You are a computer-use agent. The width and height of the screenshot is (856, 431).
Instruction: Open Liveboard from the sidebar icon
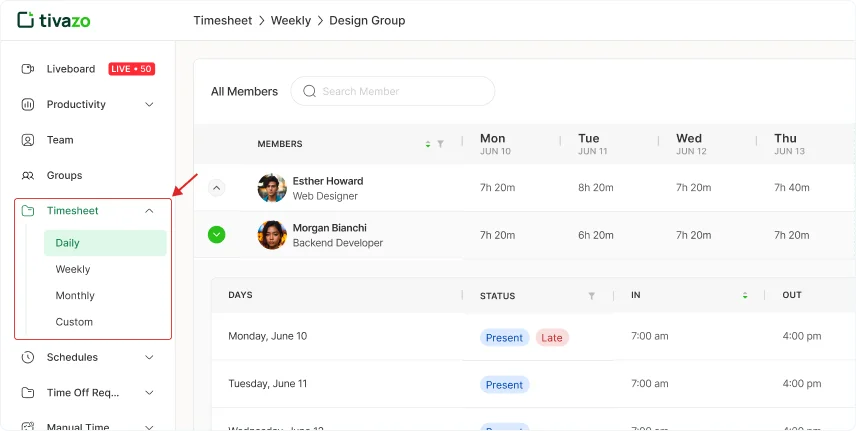pyautogui.click(x=28, y=69)
